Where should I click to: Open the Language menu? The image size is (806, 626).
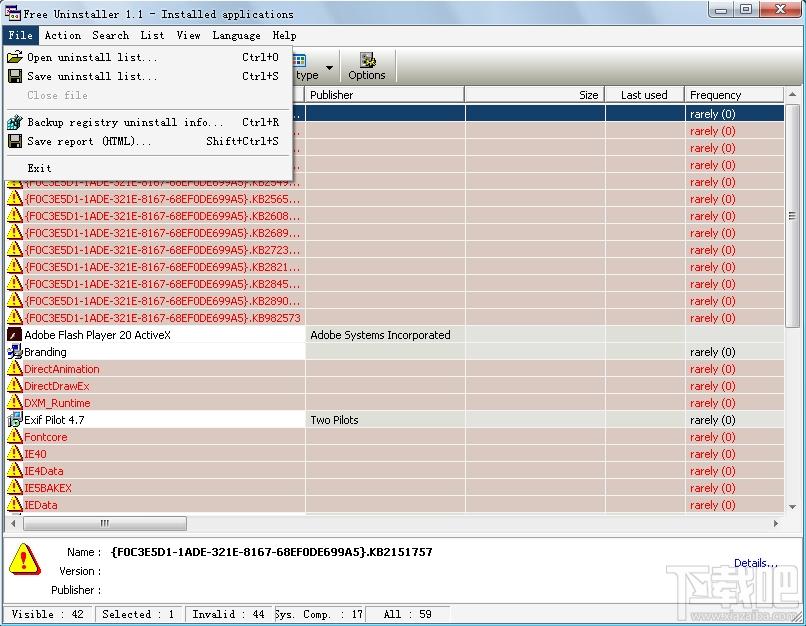[x=236, y=35]
